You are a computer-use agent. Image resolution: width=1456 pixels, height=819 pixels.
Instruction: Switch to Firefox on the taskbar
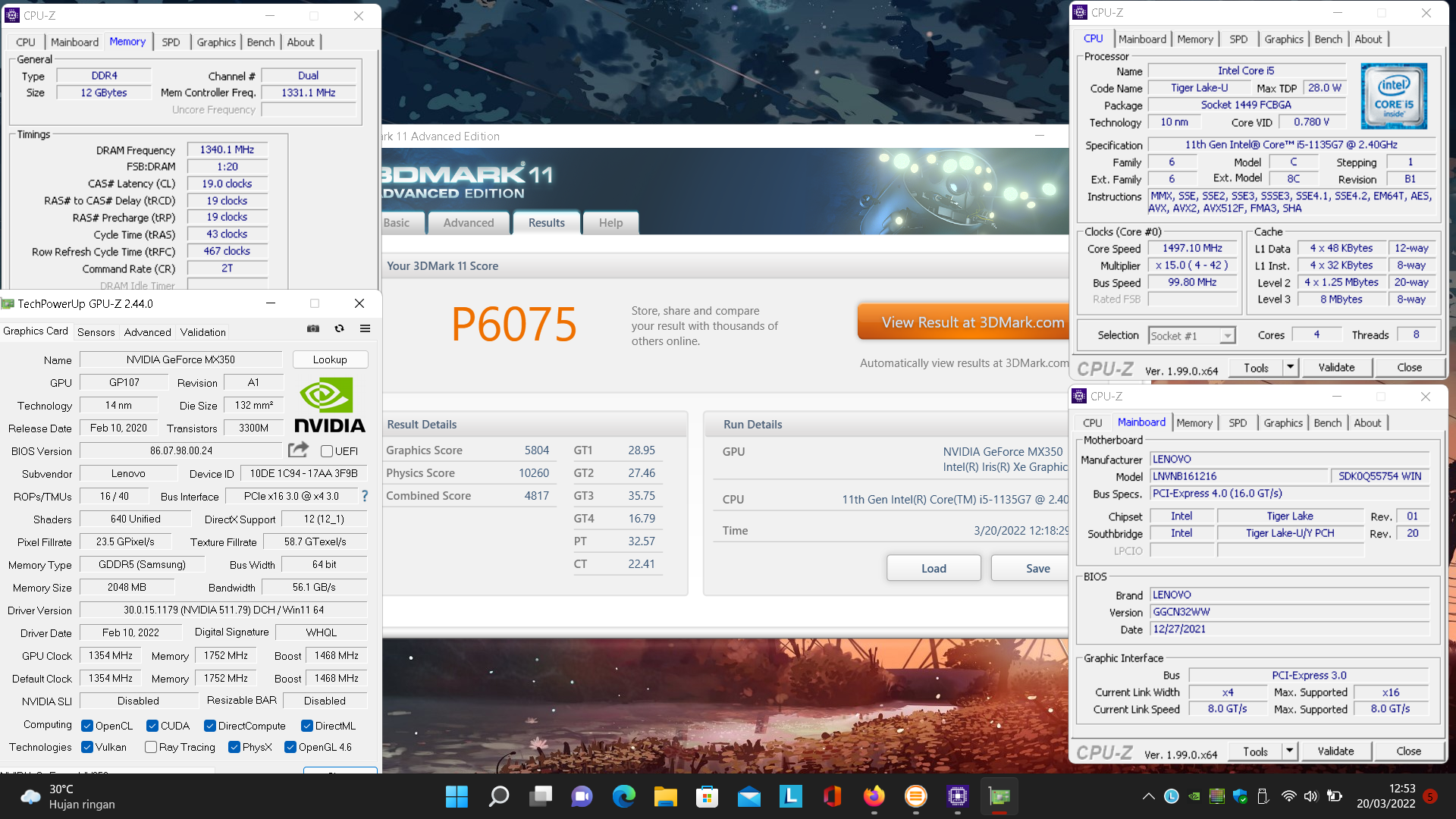[874, 796]
